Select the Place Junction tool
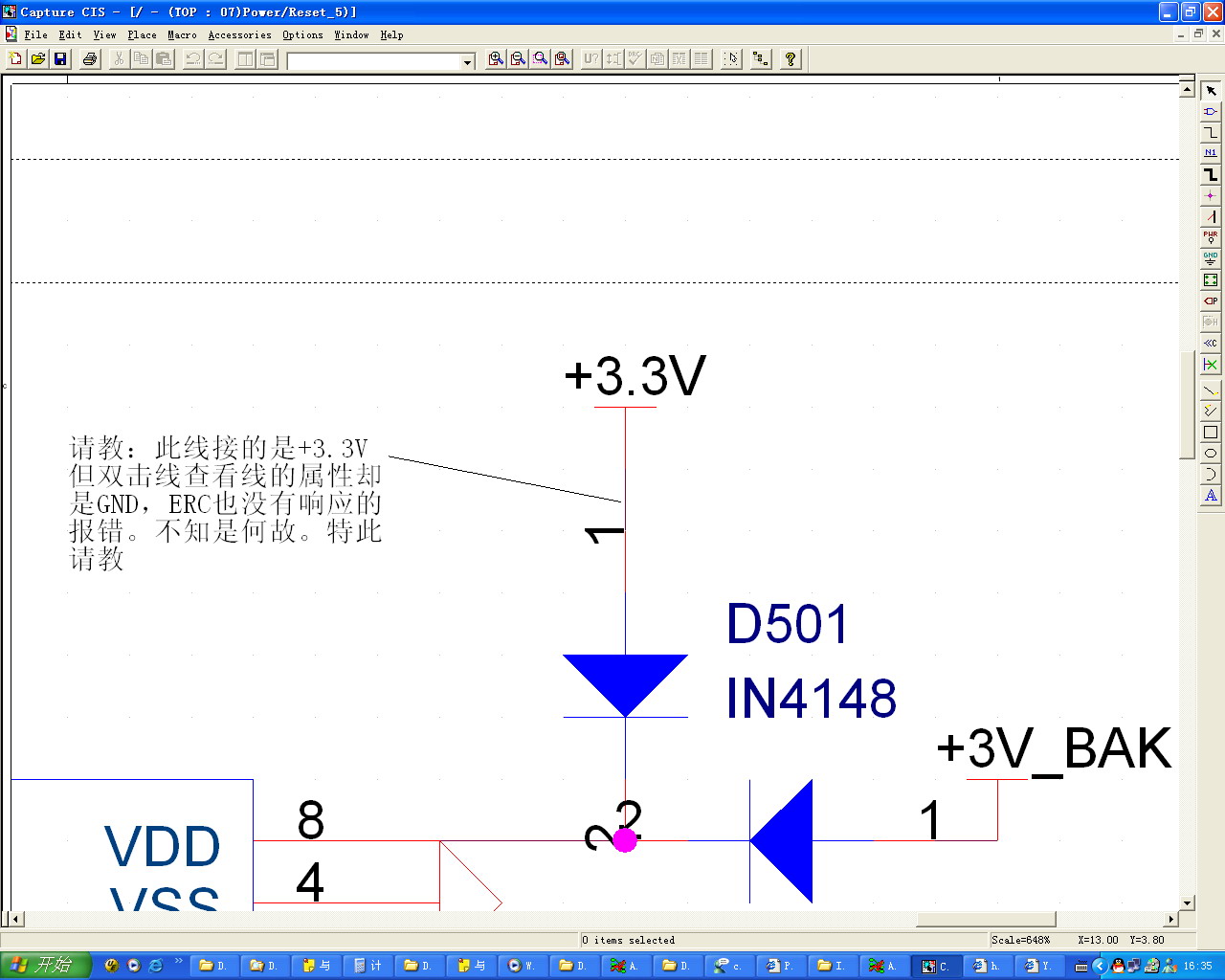The width and height of the screenshot is (1225, 980). coord(1211,195)
